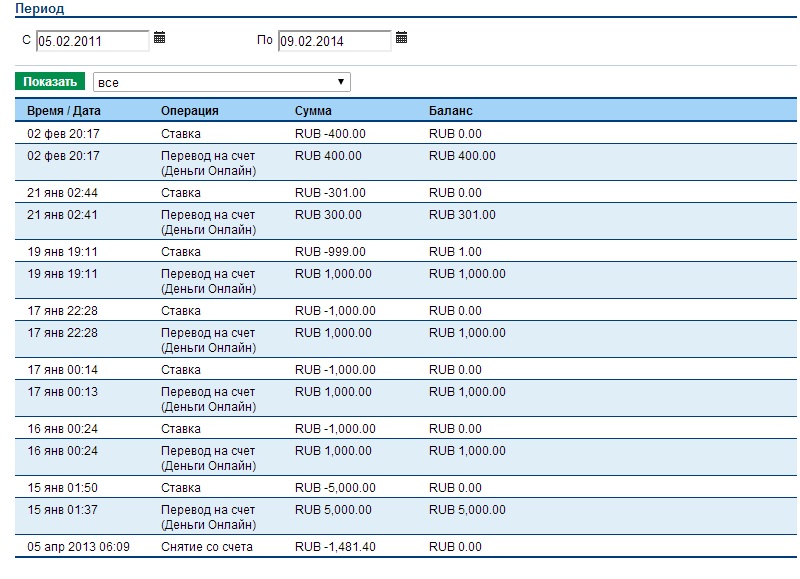Click the Операция column header
Screen dimensions: 800x579
189,111
